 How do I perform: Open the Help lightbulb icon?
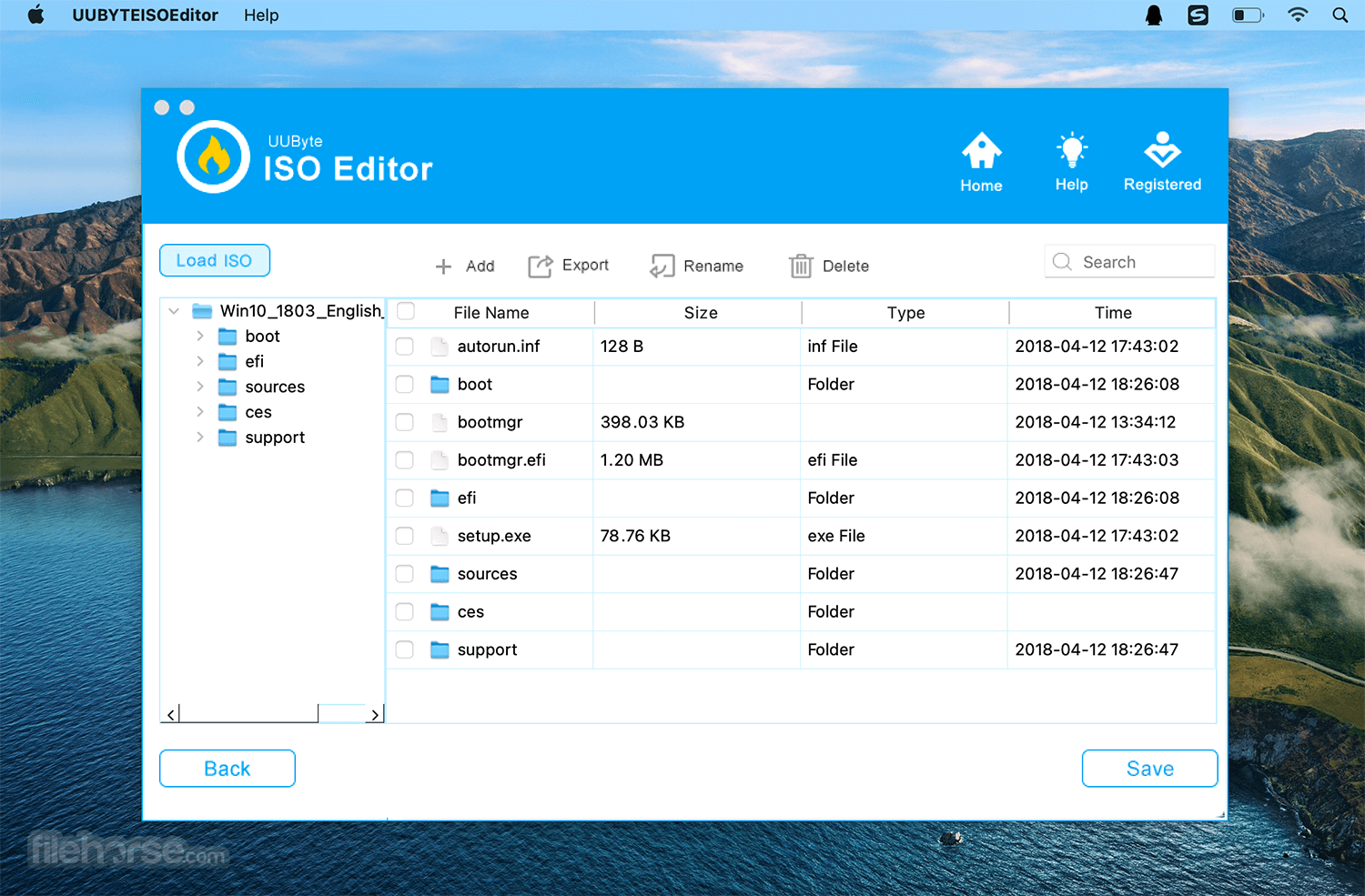pos(1072,150)
